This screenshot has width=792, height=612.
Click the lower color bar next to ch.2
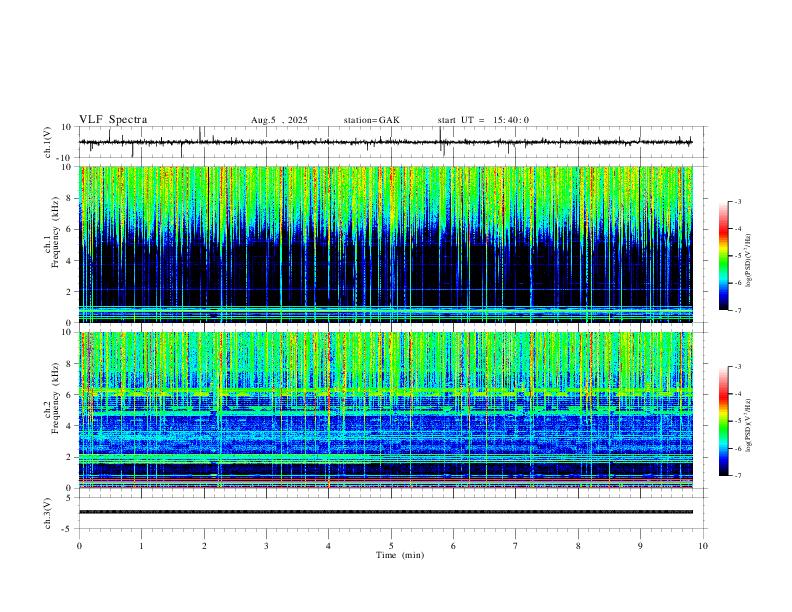tap(723, 421)
